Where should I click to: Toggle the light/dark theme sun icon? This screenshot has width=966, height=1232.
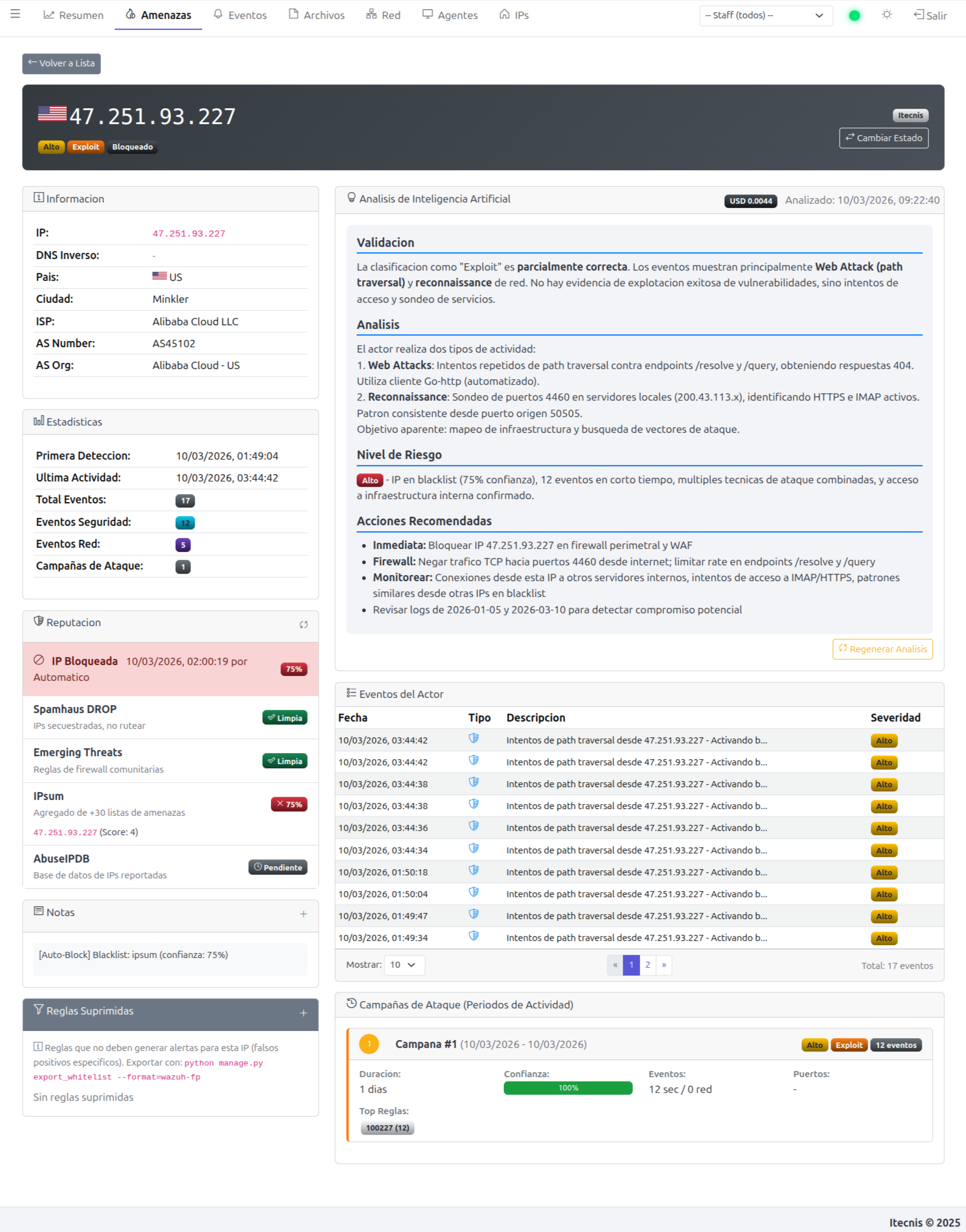click(x=886, y=15)
